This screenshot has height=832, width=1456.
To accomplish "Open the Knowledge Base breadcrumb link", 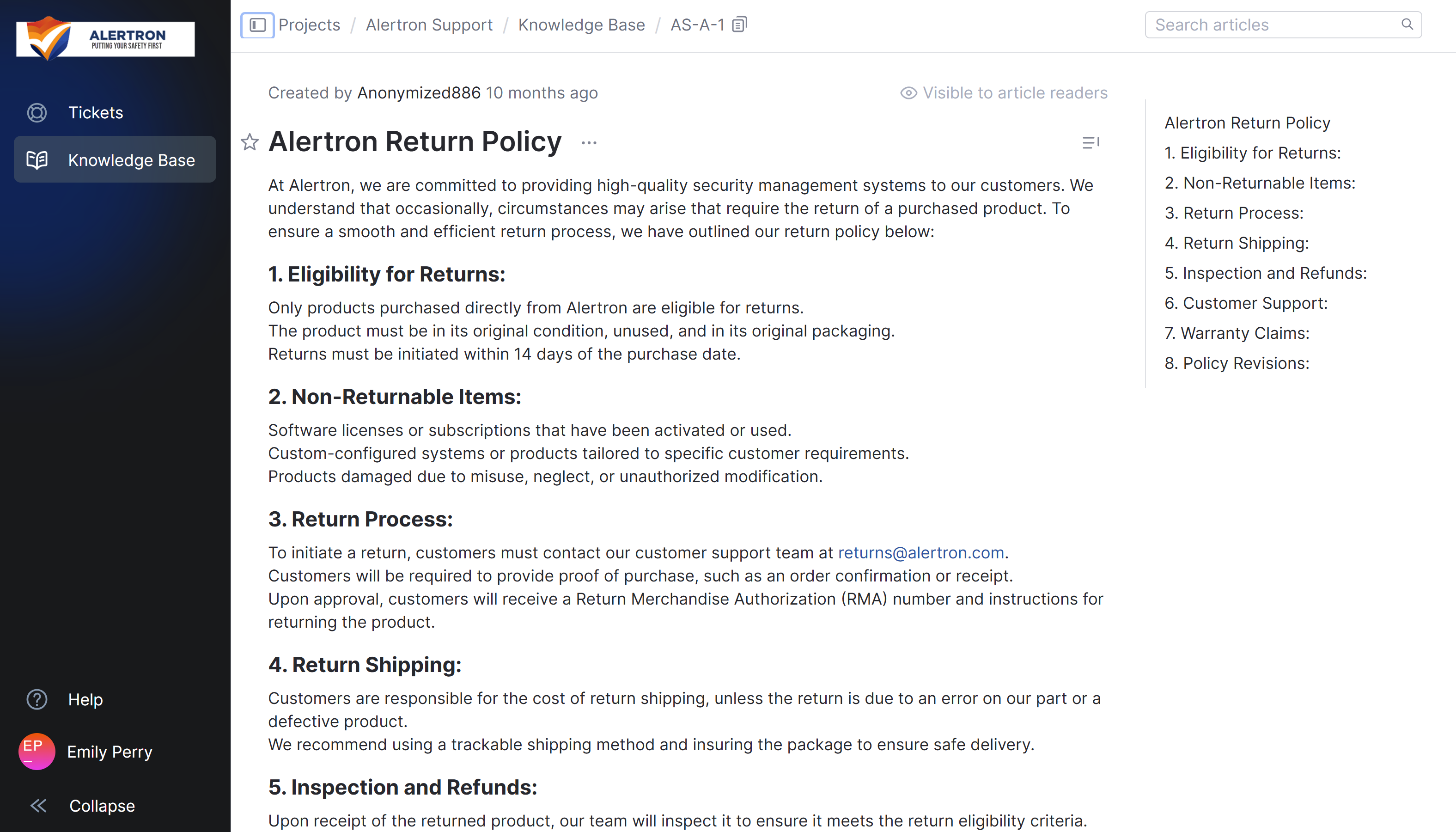I will [x=581, y=25].
